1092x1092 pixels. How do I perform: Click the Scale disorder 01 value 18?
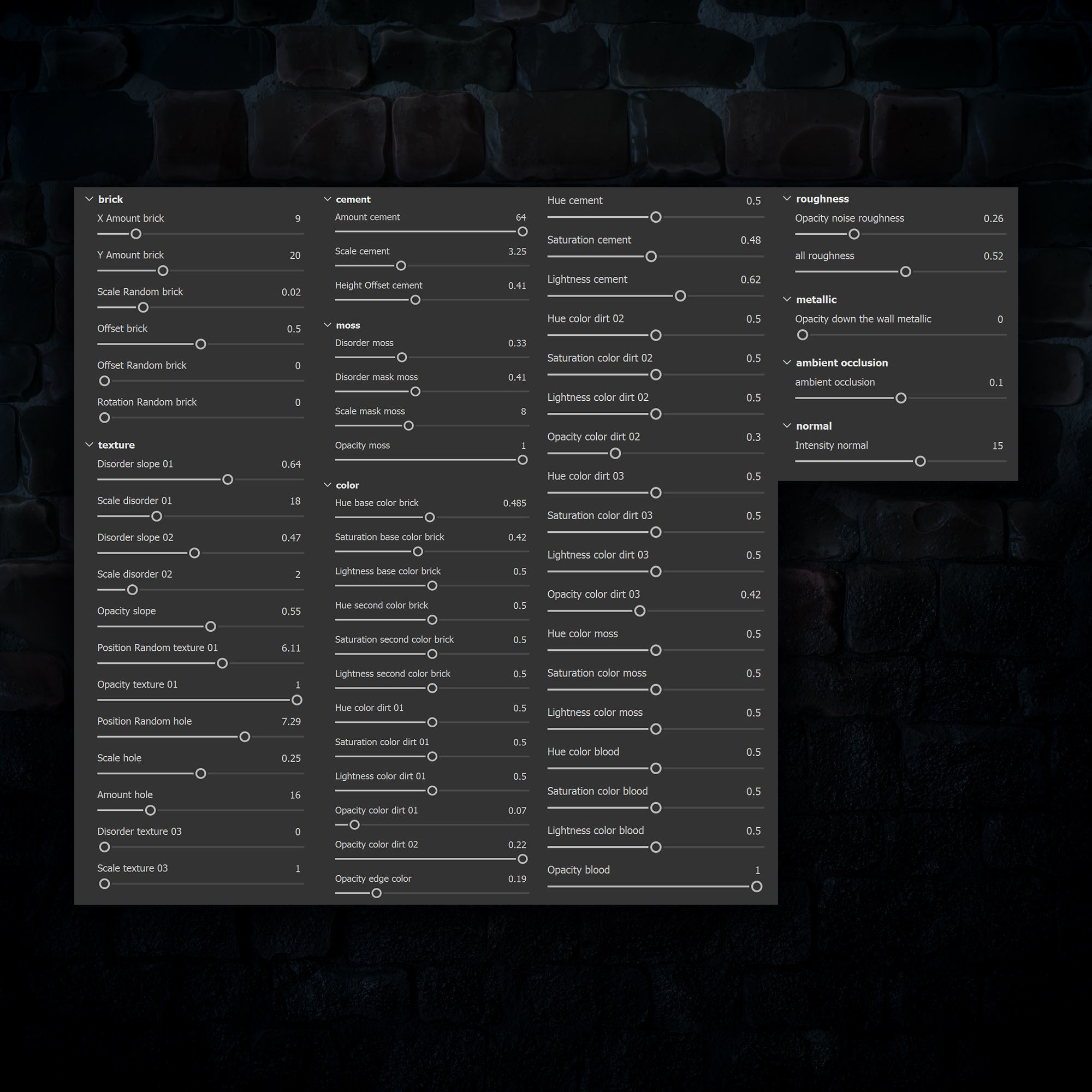pyautogui.click(x=295, y=501)
